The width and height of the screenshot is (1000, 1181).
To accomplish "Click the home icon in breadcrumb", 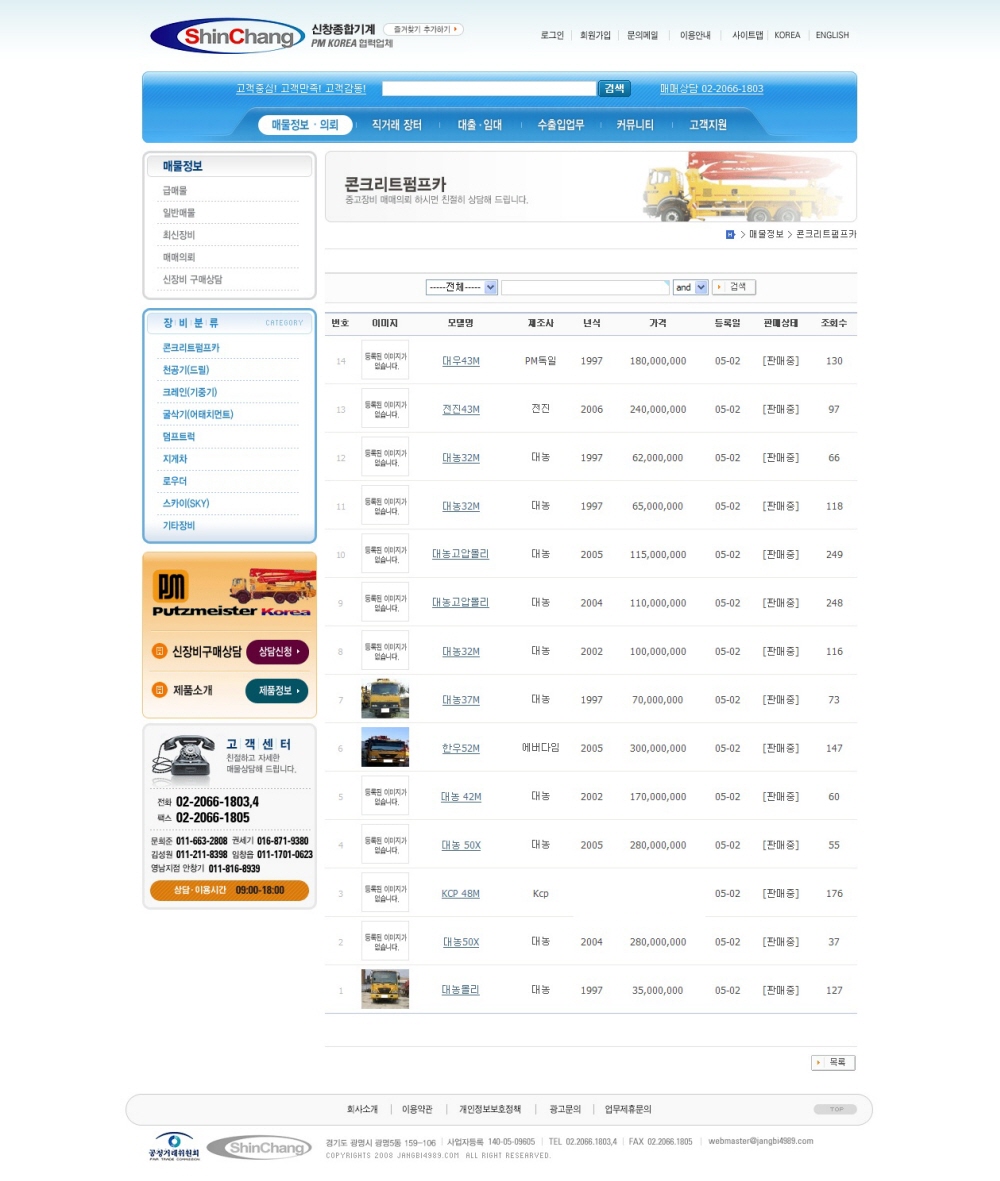I will point(730,234).
